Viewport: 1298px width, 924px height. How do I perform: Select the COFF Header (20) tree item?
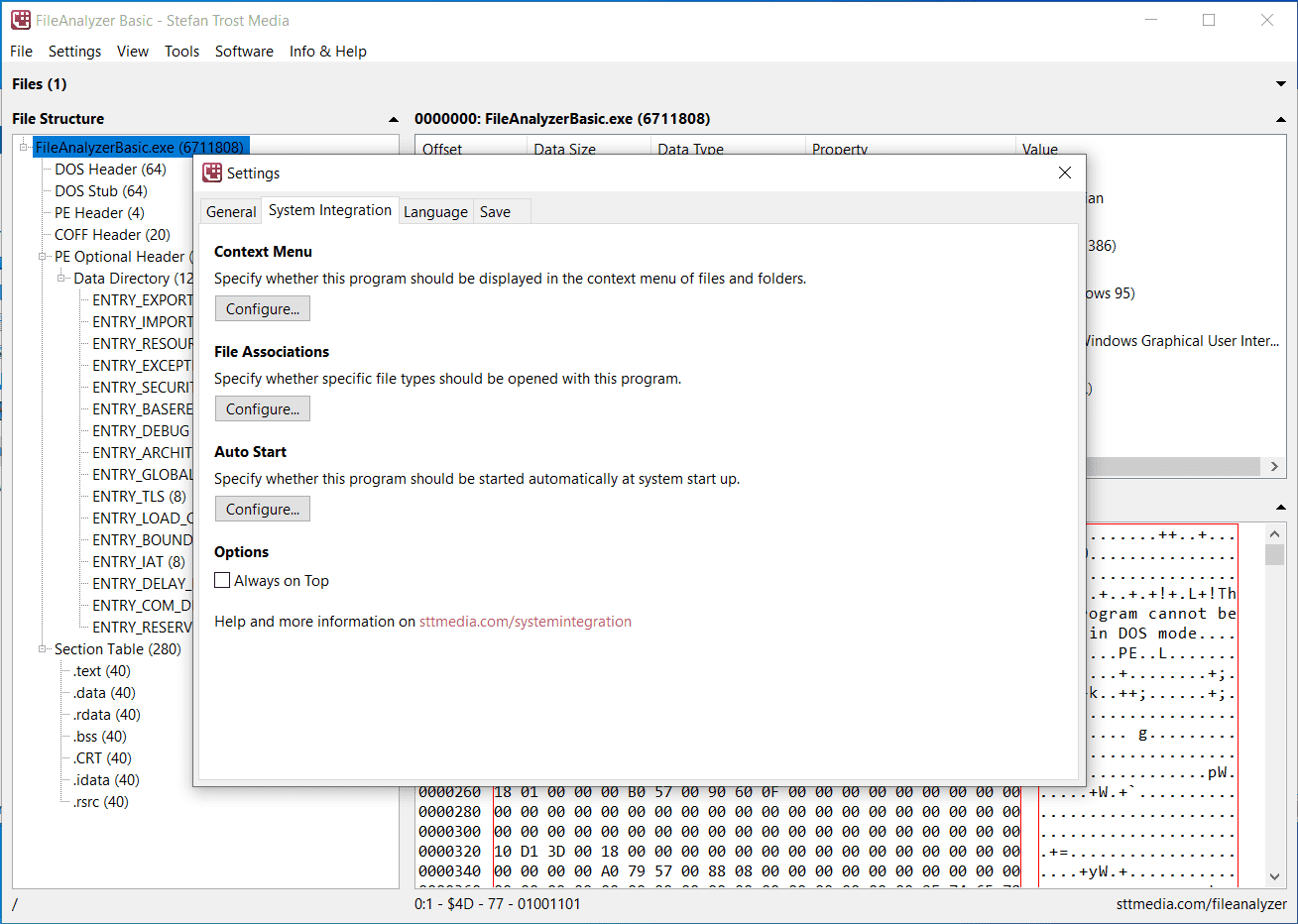tap(112, 234)
